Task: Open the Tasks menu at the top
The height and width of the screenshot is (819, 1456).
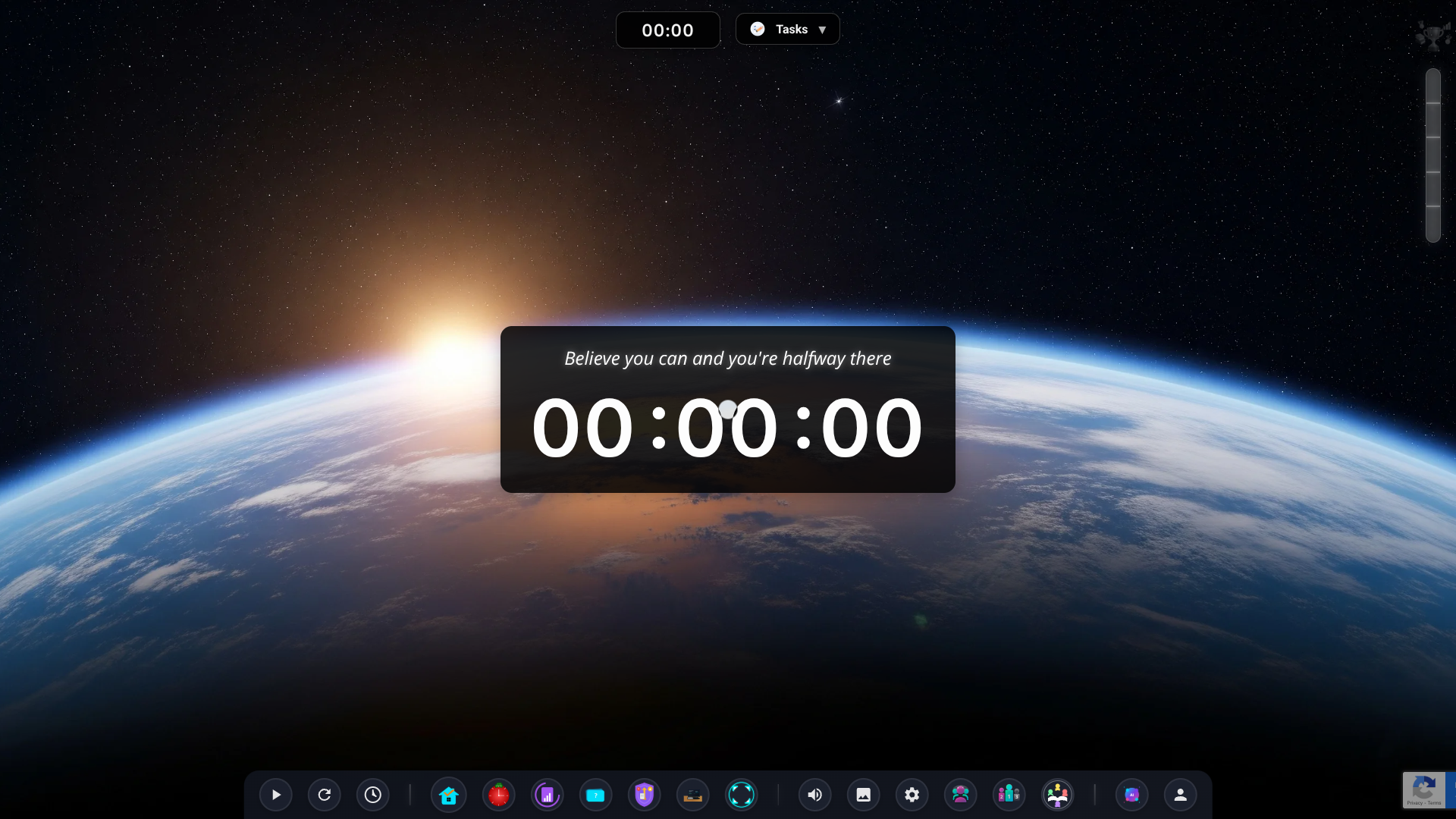Action: tap(788, 29)
